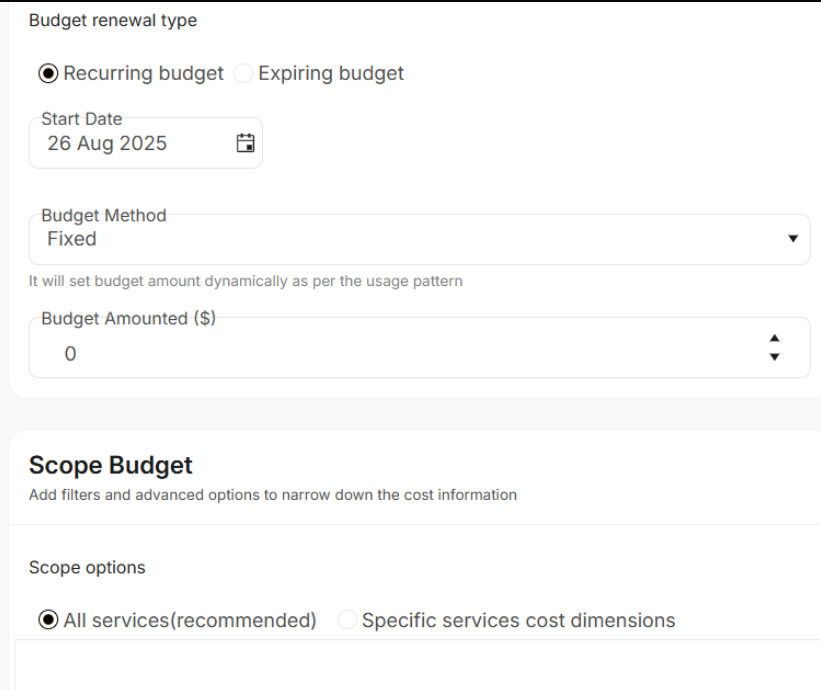
Task: Expand the Budget Method dropdown arrow
Action: [793, 239]
